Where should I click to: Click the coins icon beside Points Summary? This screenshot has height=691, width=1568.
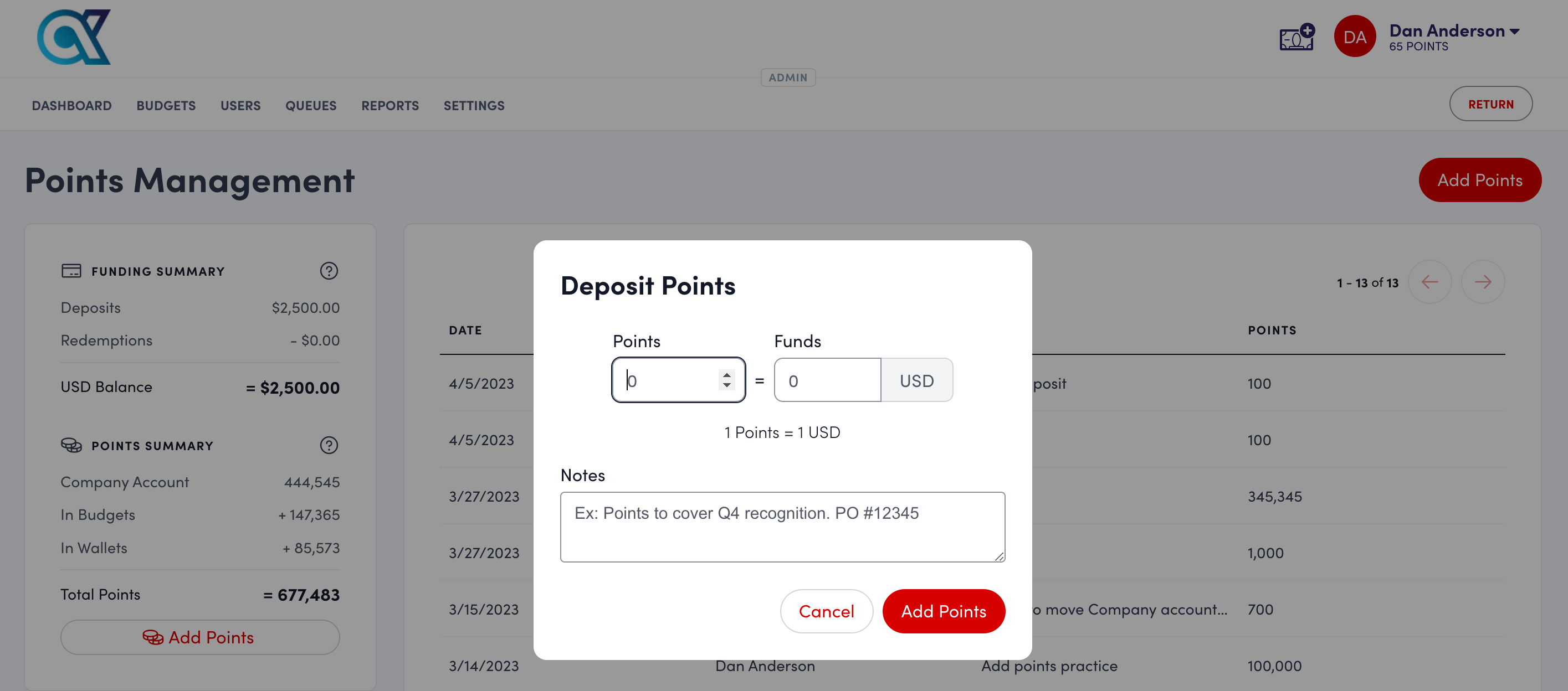(x=73, y=445)
